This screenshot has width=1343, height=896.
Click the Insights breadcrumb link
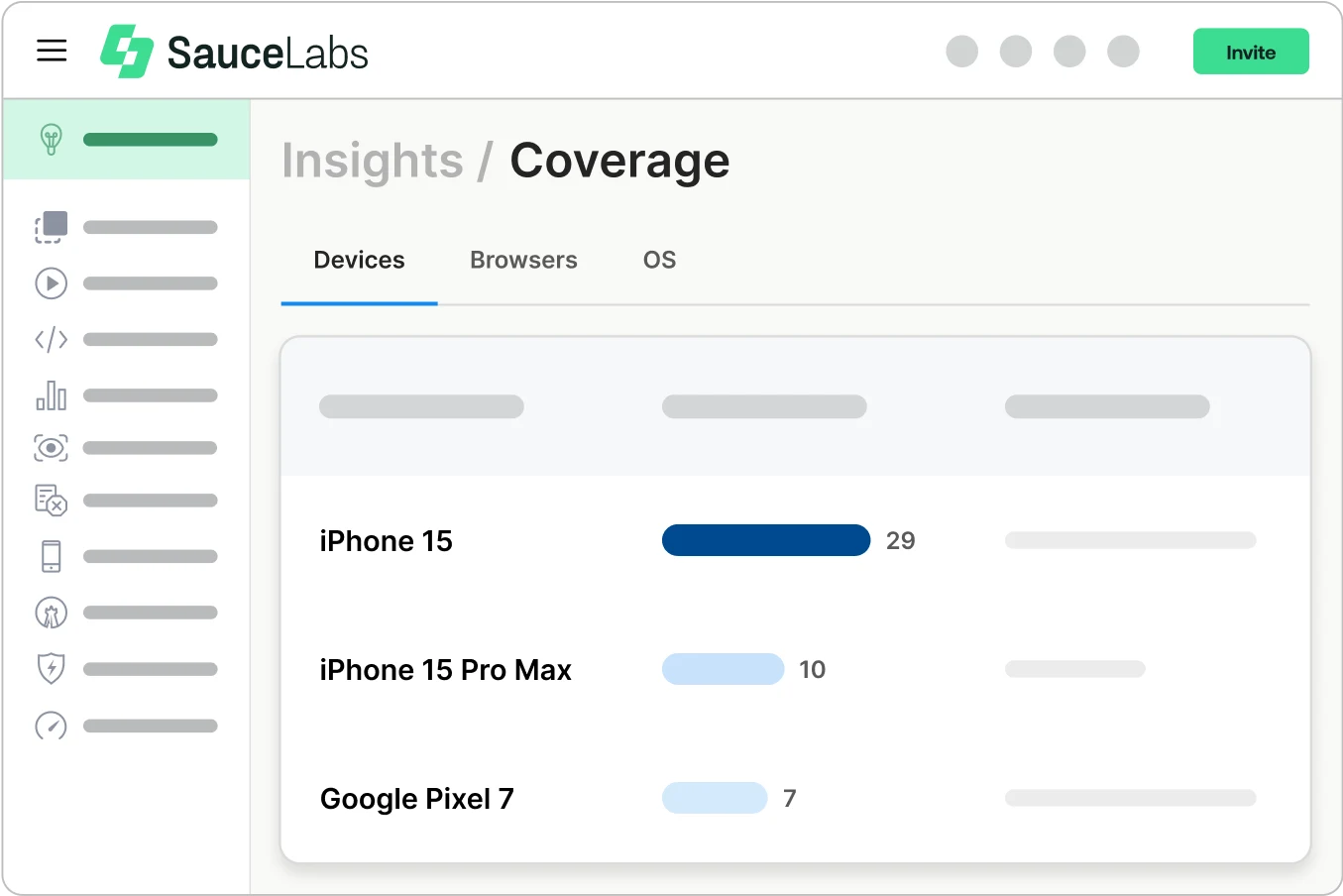tap(373, 161)
